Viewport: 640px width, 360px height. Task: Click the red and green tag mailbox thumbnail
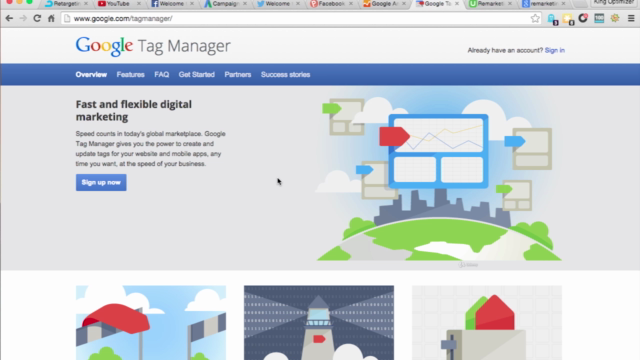(487, 322)
